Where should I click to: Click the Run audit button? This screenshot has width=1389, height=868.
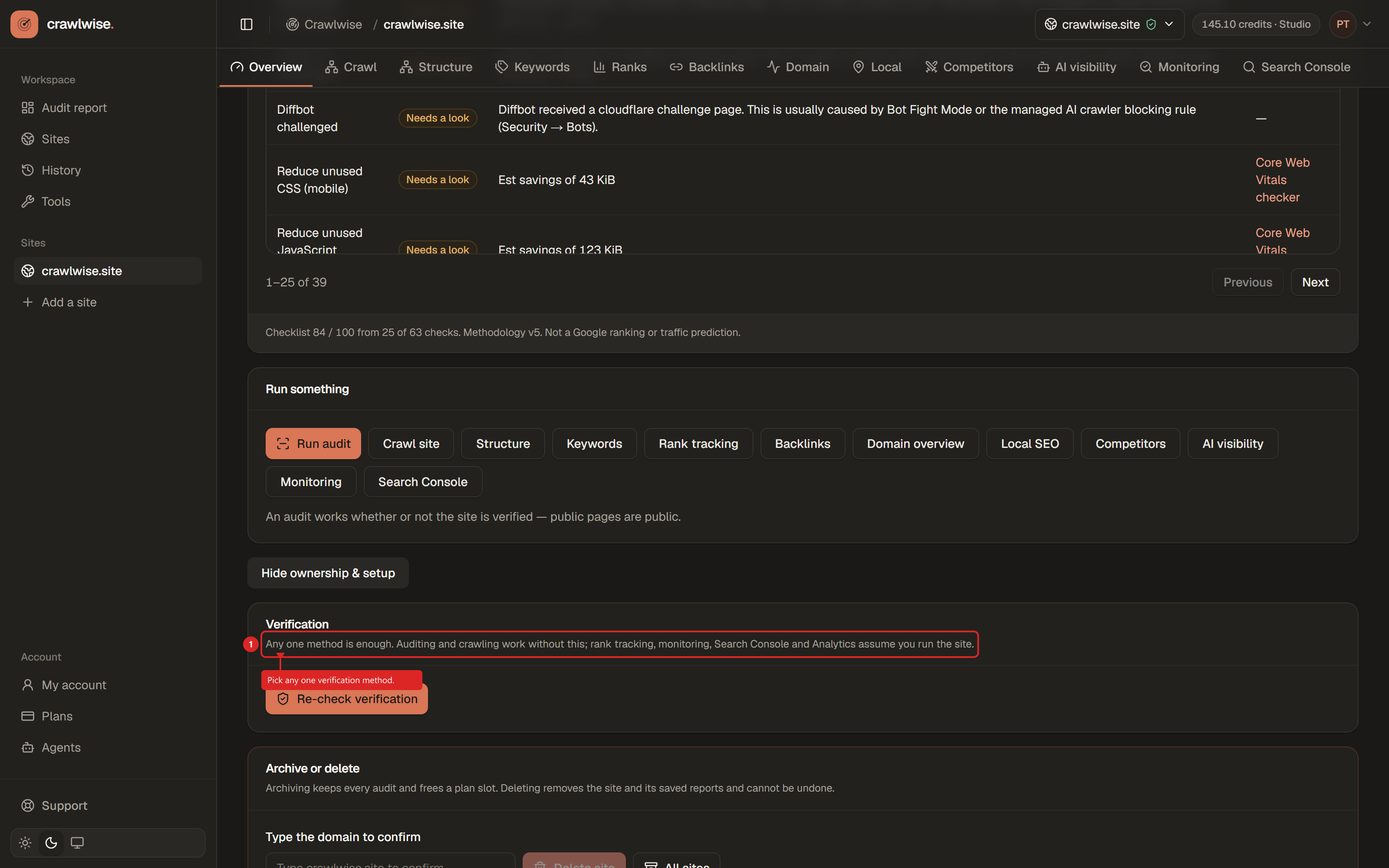[x=313, y=443]
